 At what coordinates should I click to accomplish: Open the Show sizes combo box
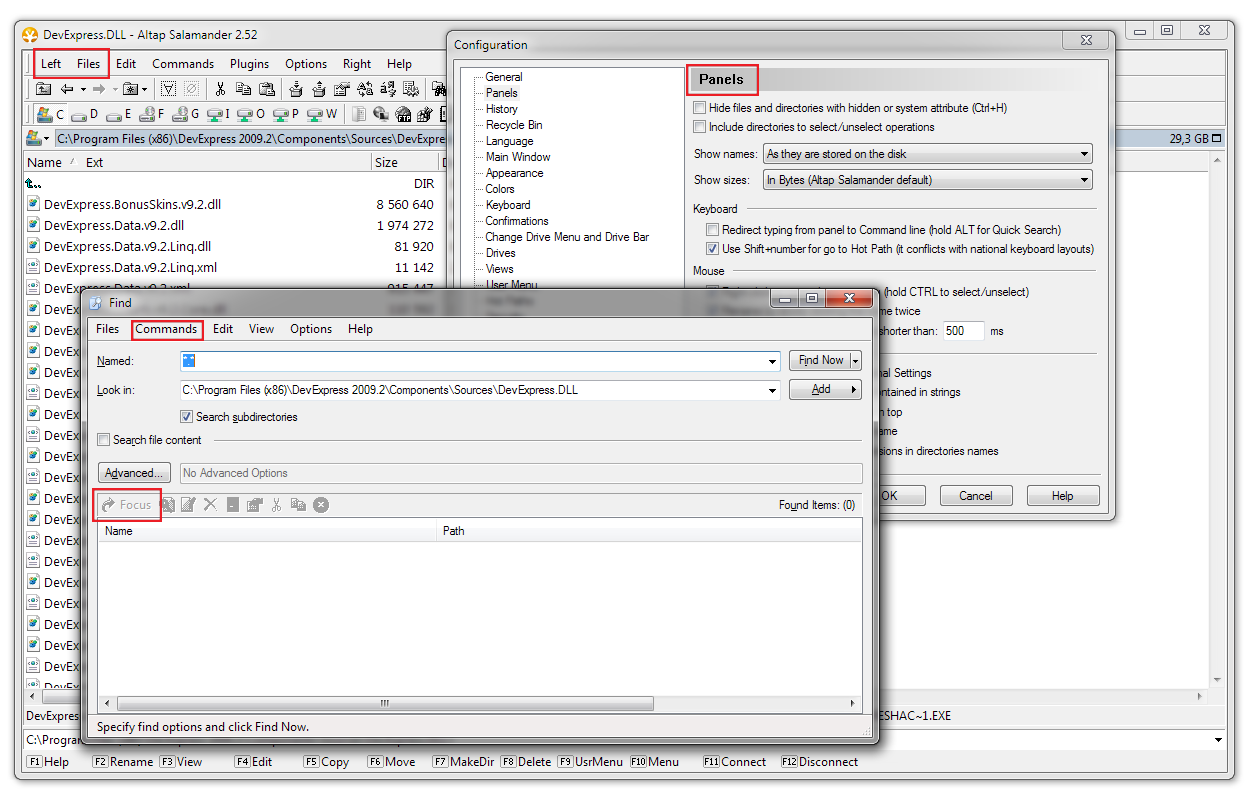928,180
